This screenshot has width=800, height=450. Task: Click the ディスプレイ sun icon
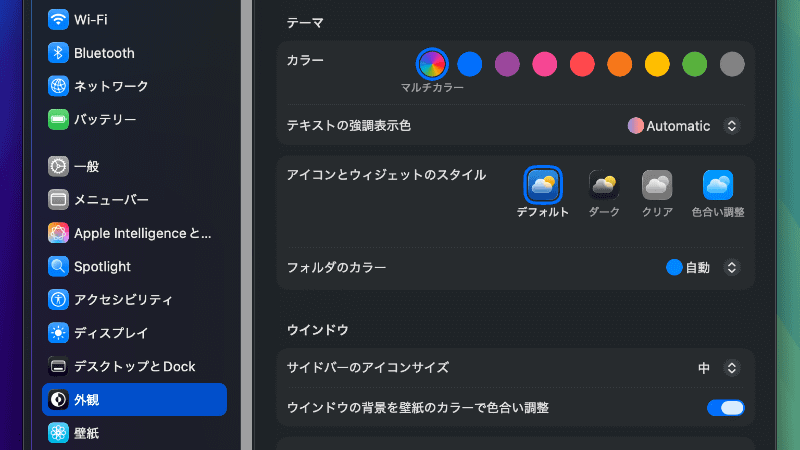click(58, 333)
